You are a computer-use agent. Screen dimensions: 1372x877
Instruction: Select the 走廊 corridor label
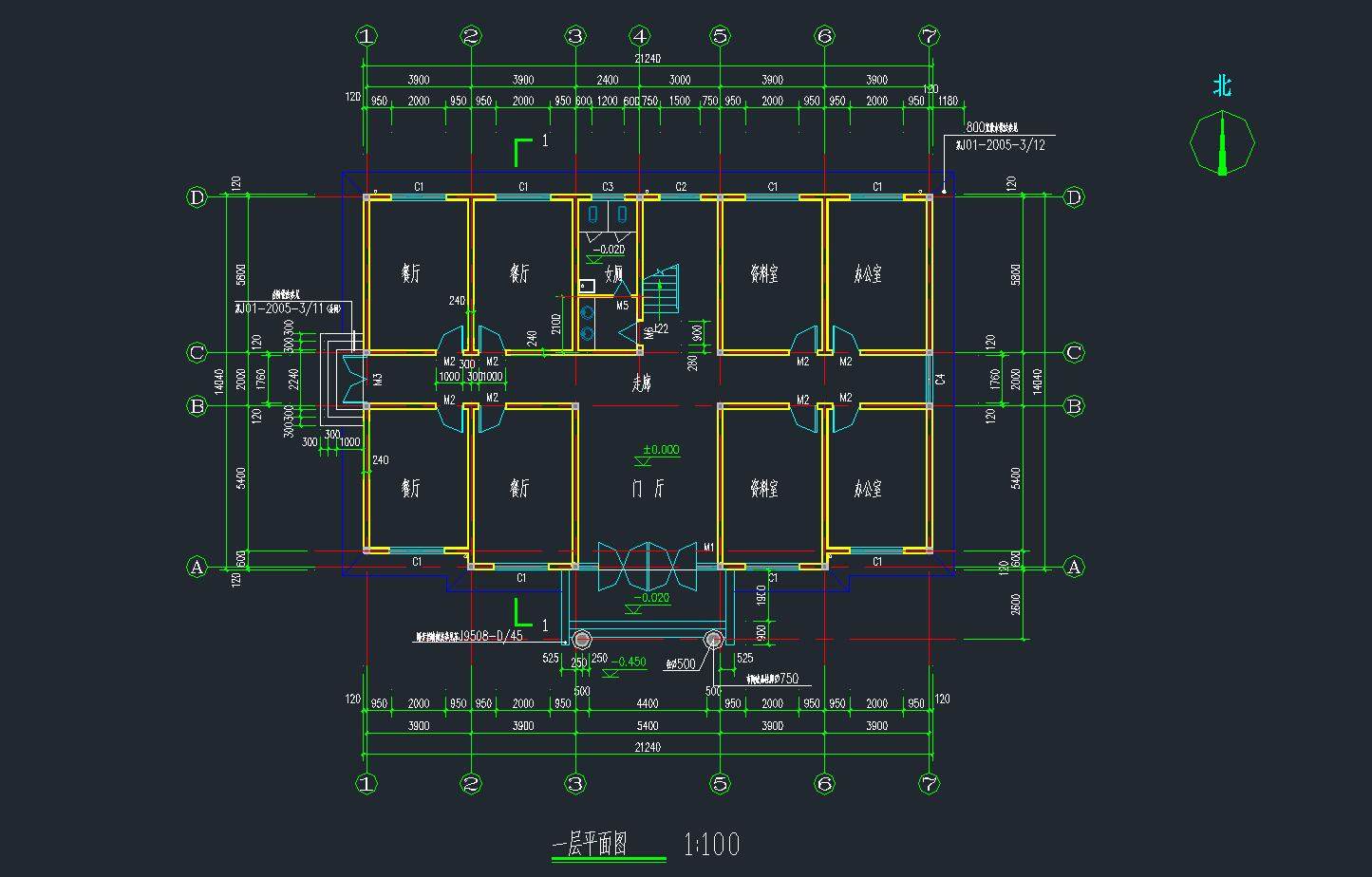[645, 383]
